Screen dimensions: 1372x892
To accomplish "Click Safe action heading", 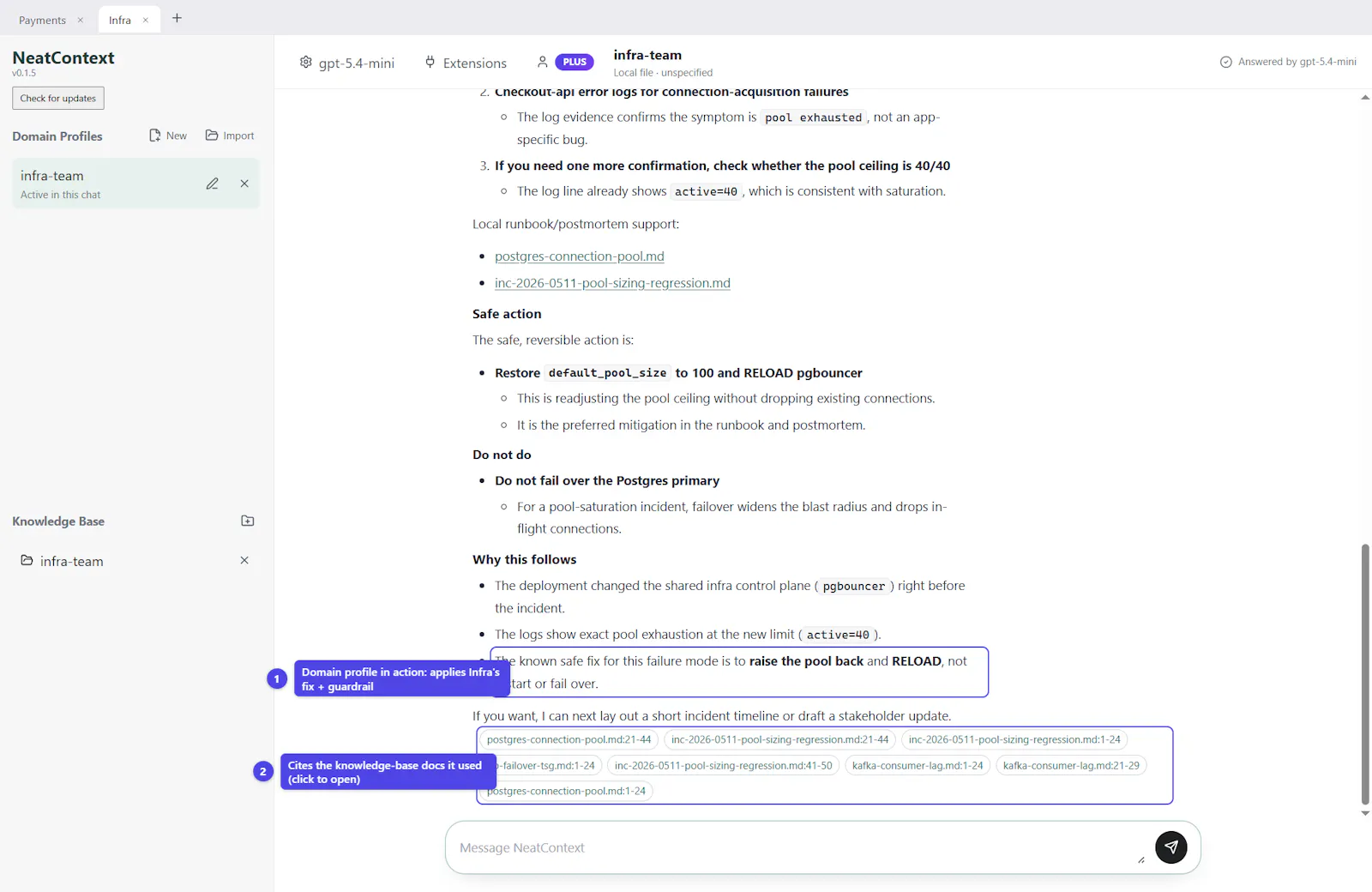I will [x=507, y=314].
